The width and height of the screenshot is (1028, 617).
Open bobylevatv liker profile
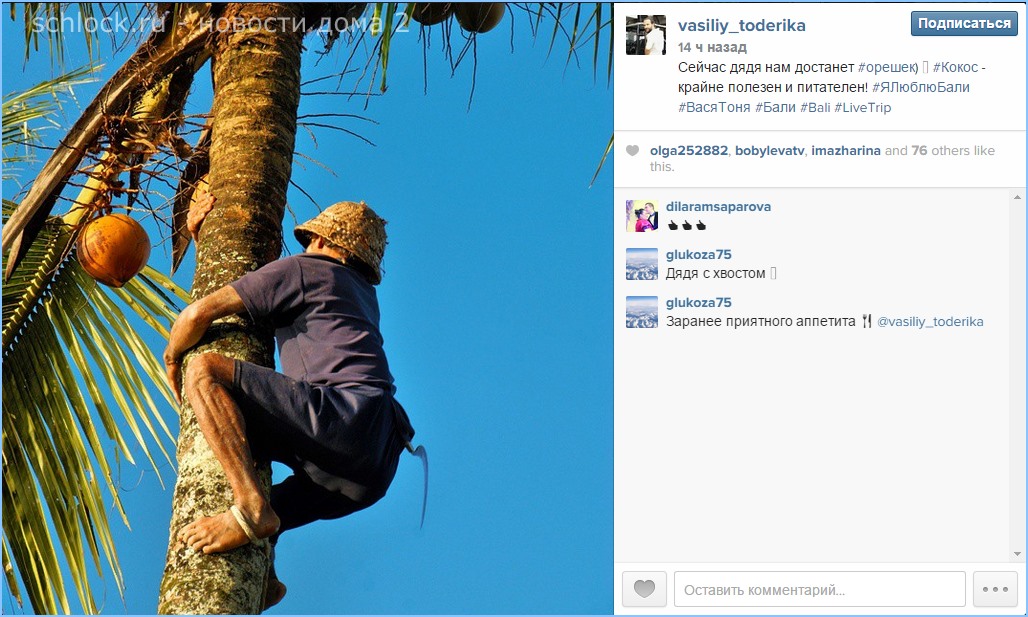[x=769, y=151]
